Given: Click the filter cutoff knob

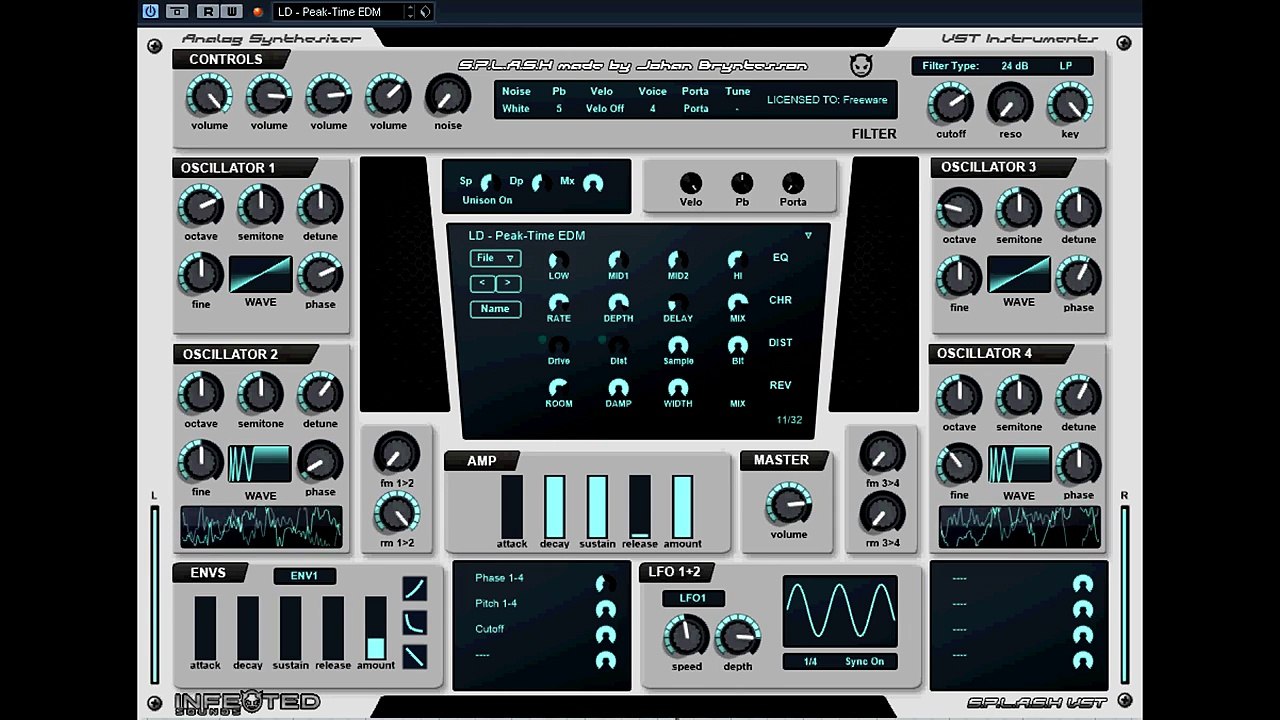Looking at the screenshot, I should pos(950,103).
